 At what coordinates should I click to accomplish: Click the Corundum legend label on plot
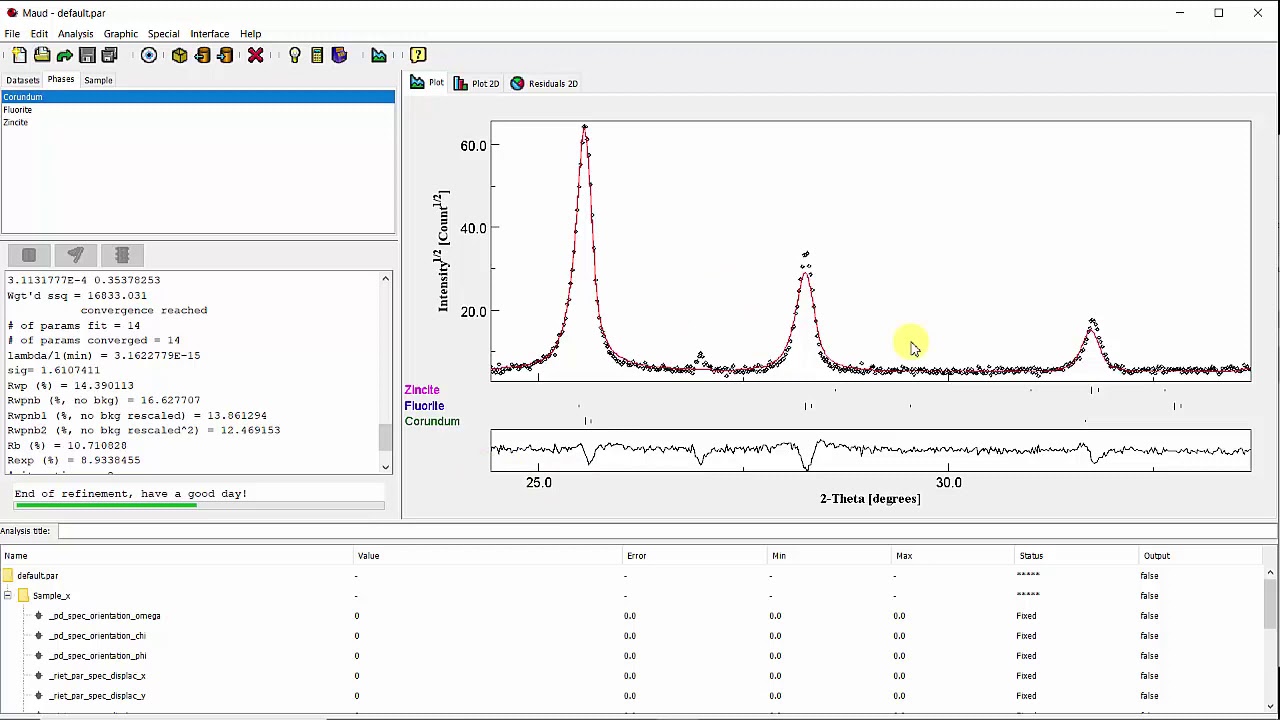(x=432, y=422)
